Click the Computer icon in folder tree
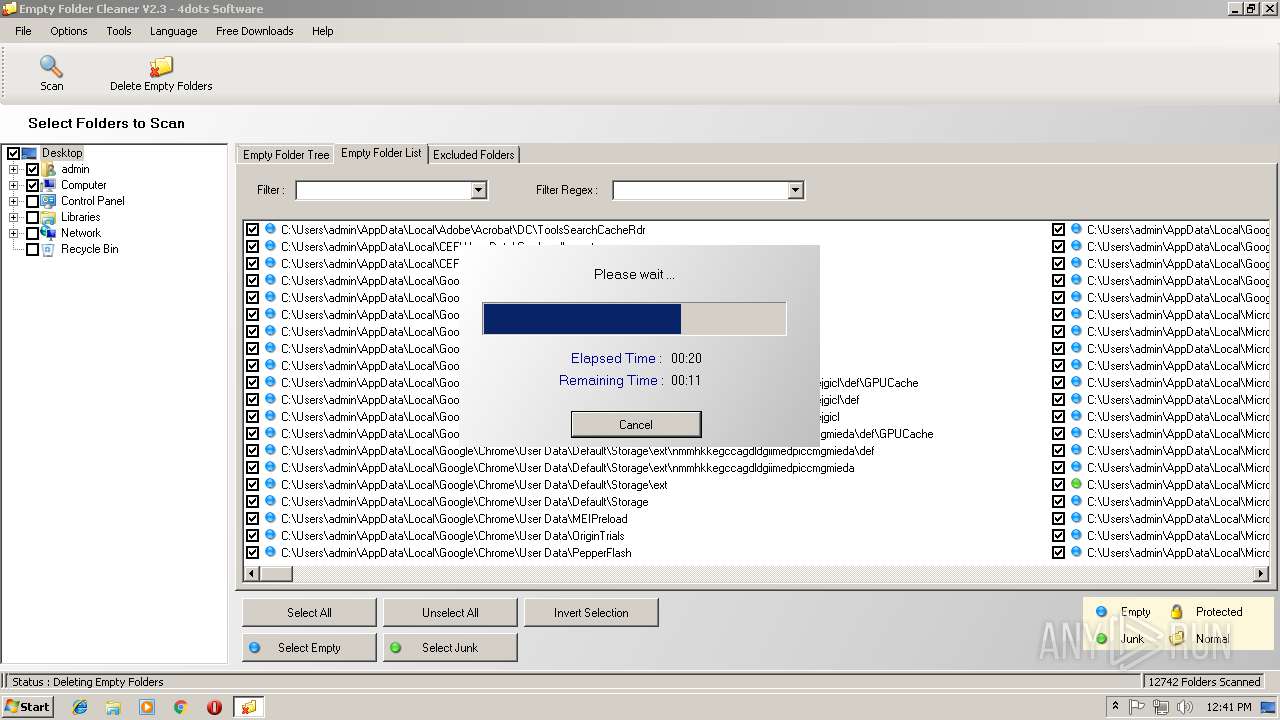1280x720 pixels. [48, 185]
